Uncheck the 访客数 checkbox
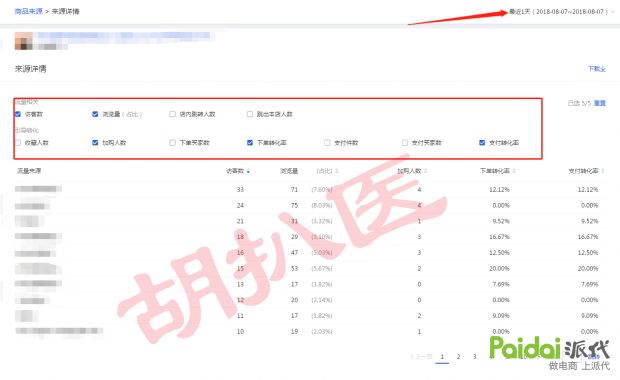The image size is (620, 380). point(18,114)
